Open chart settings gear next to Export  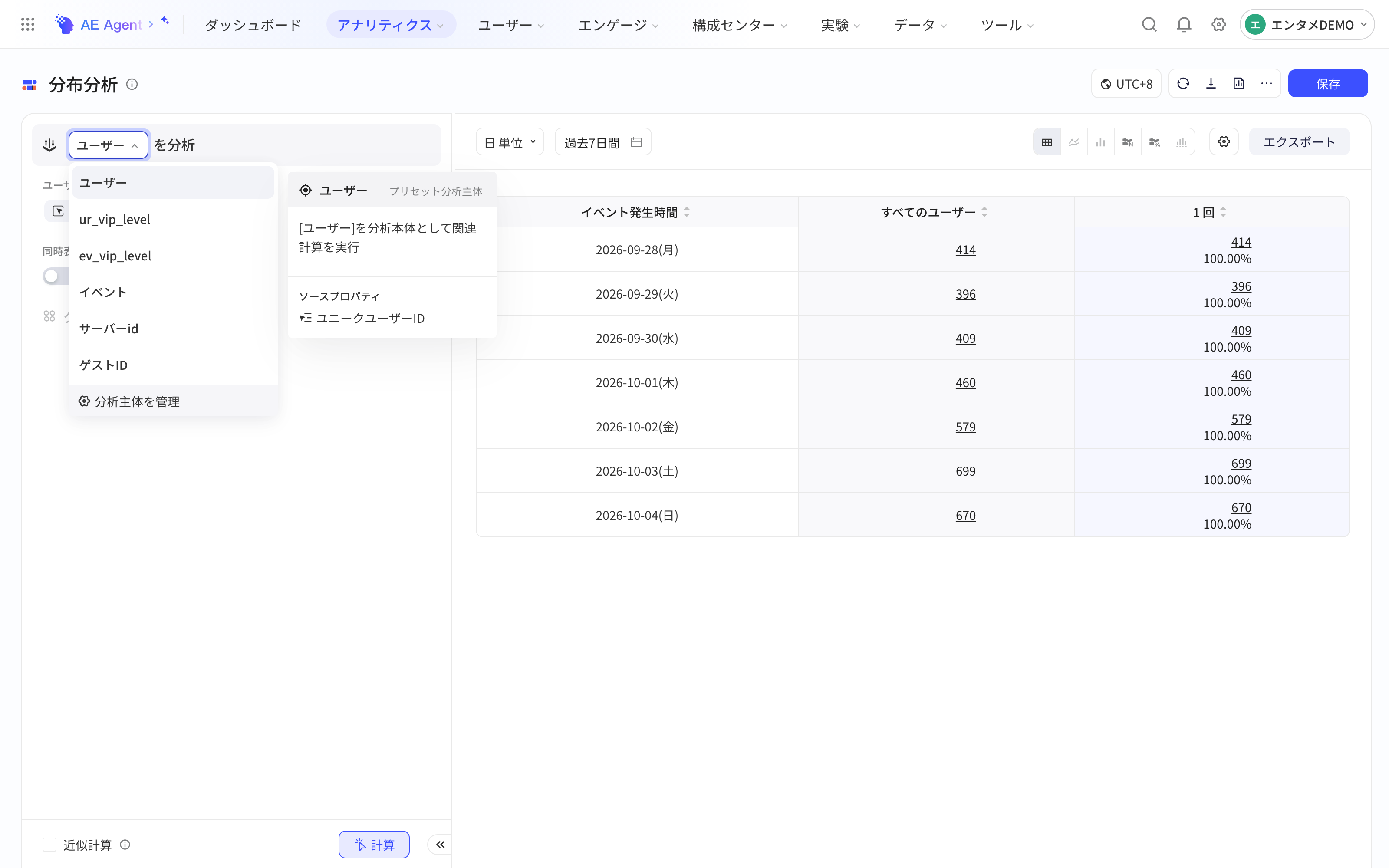click(x=1224, y=142)
